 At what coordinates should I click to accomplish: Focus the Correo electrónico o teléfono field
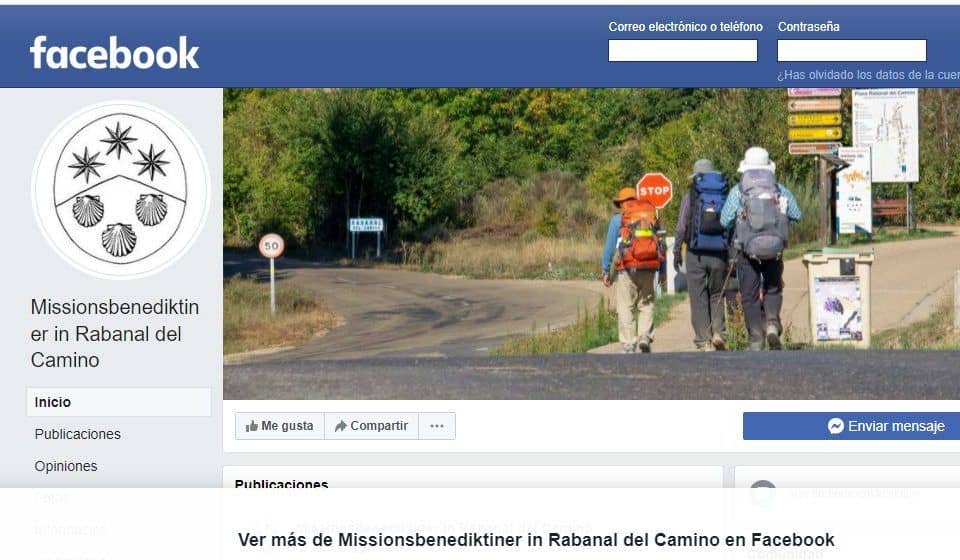tap(683, 50)
